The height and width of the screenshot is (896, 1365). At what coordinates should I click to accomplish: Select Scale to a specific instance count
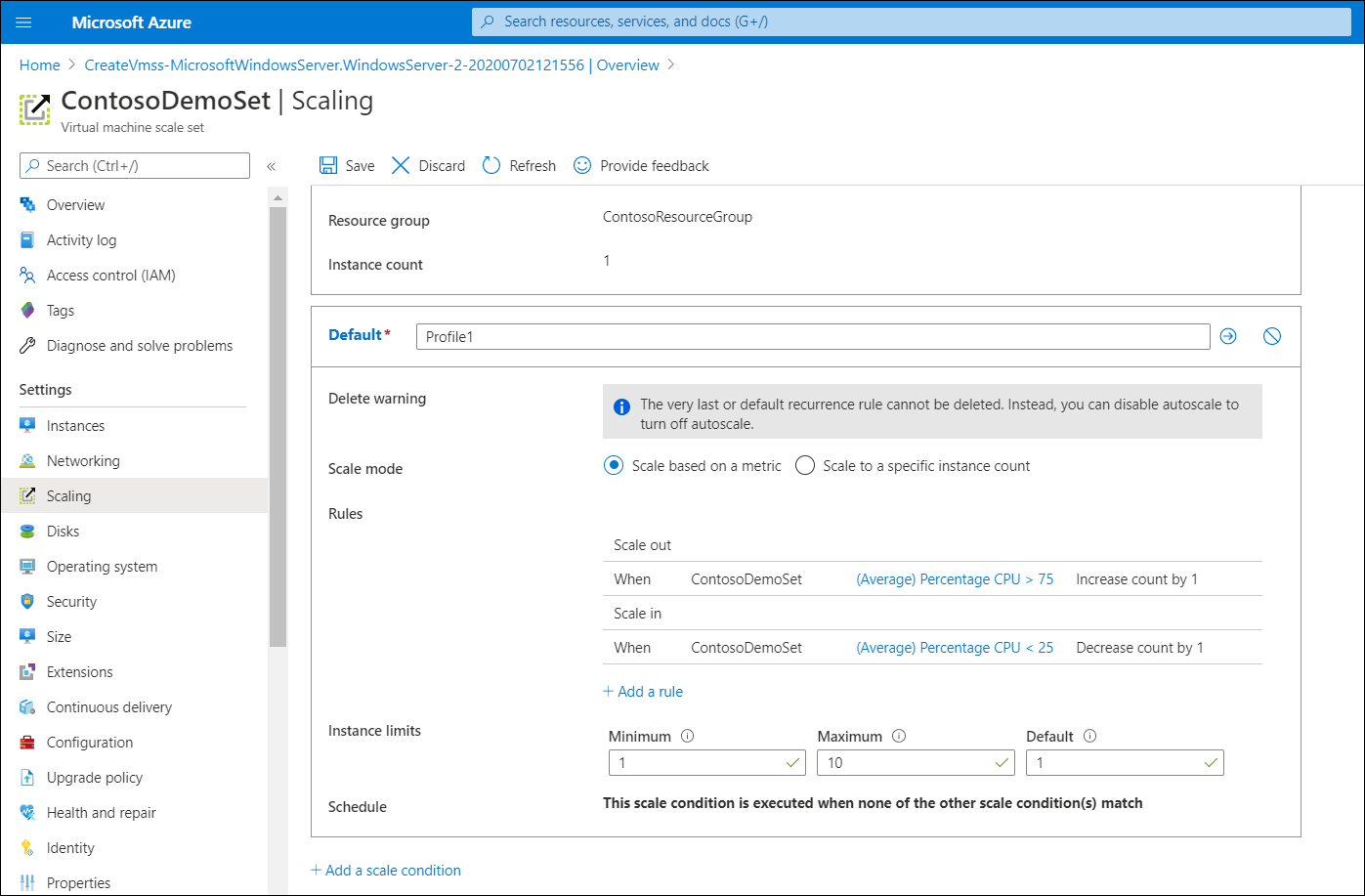coord(805,465)
